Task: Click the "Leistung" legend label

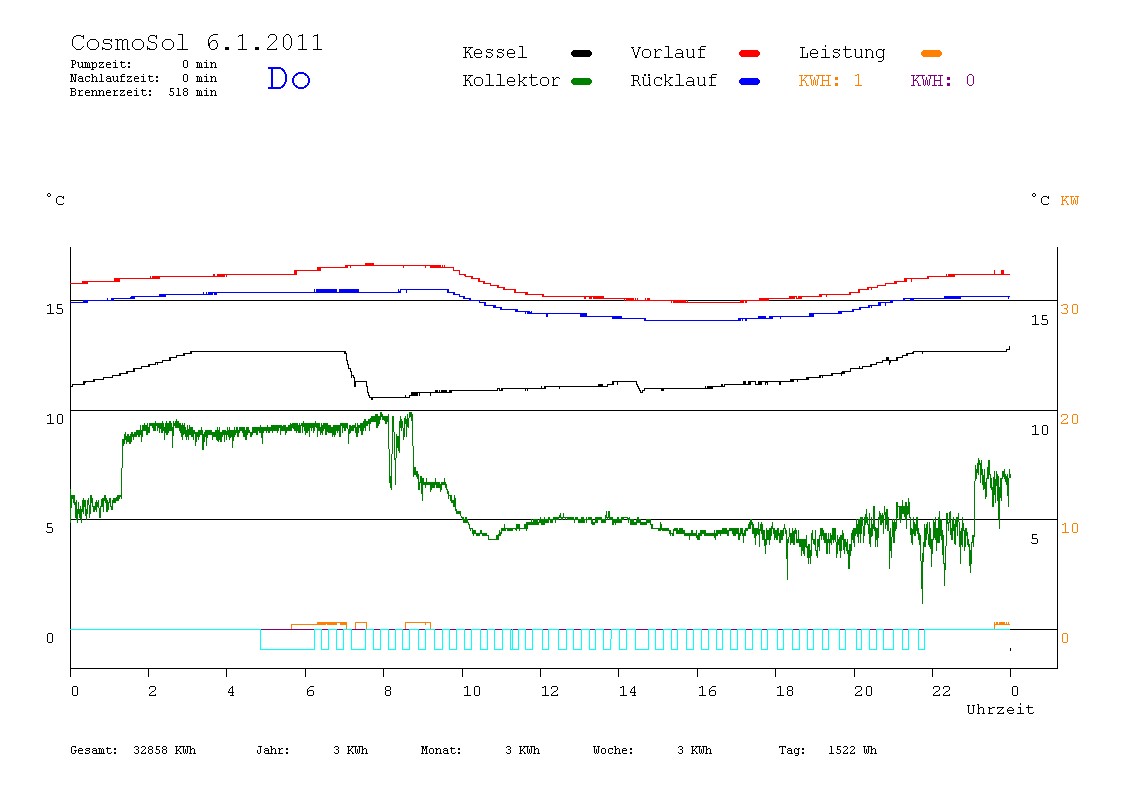Action: pyautogui.click(x=842, y=53)
